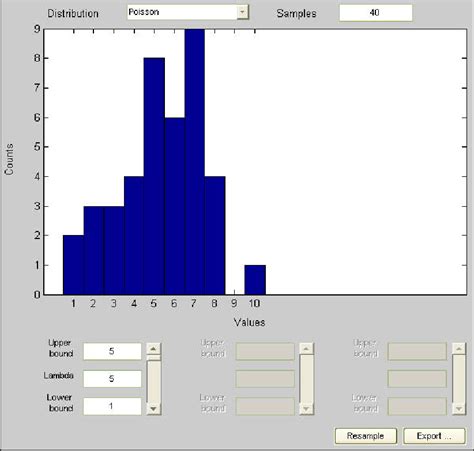Click the Samples input field with 40
Viewport: 474px width, 451px height.
pyautogui.click(x=375, y=13)
